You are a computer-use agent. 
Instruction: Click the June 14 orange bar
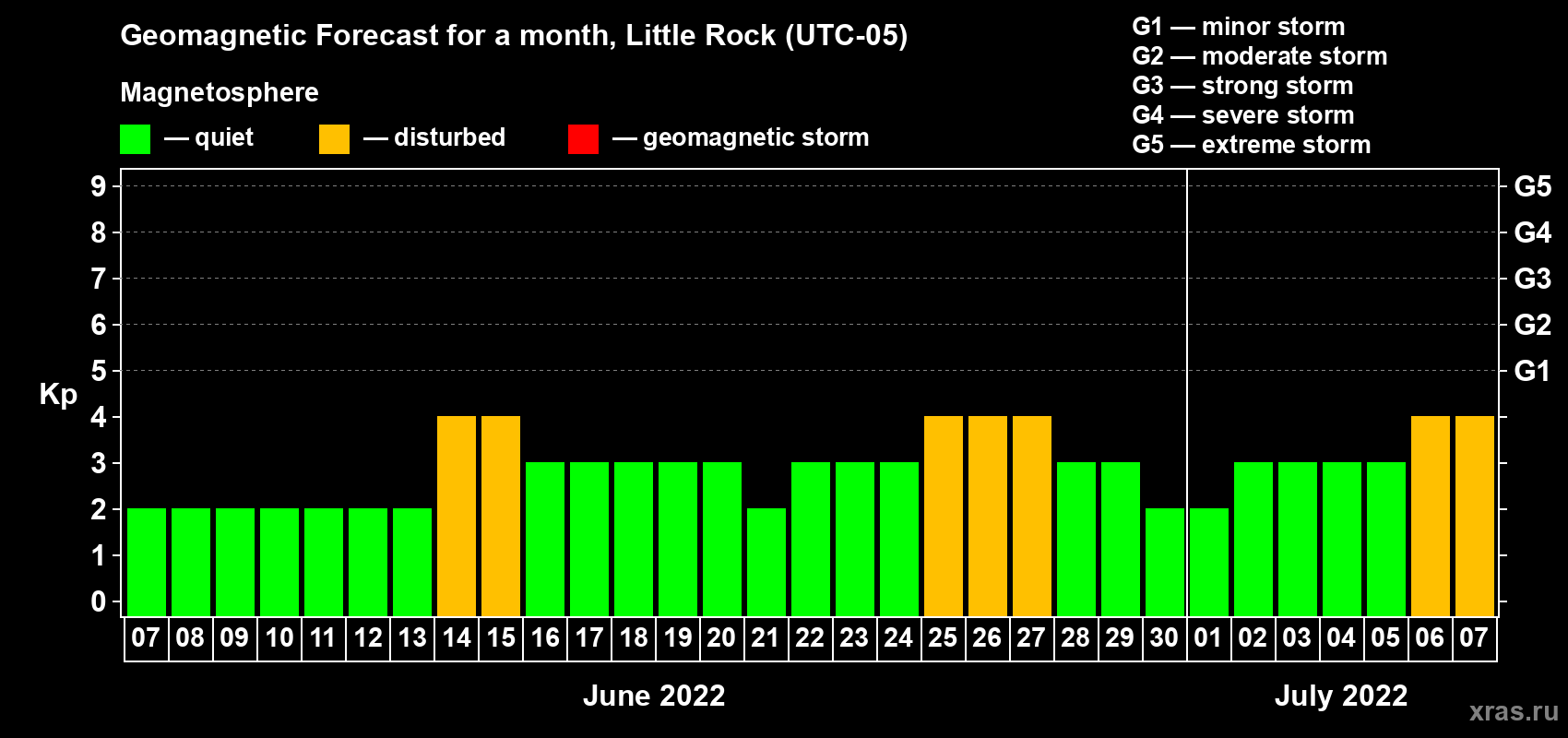point(457,516)
